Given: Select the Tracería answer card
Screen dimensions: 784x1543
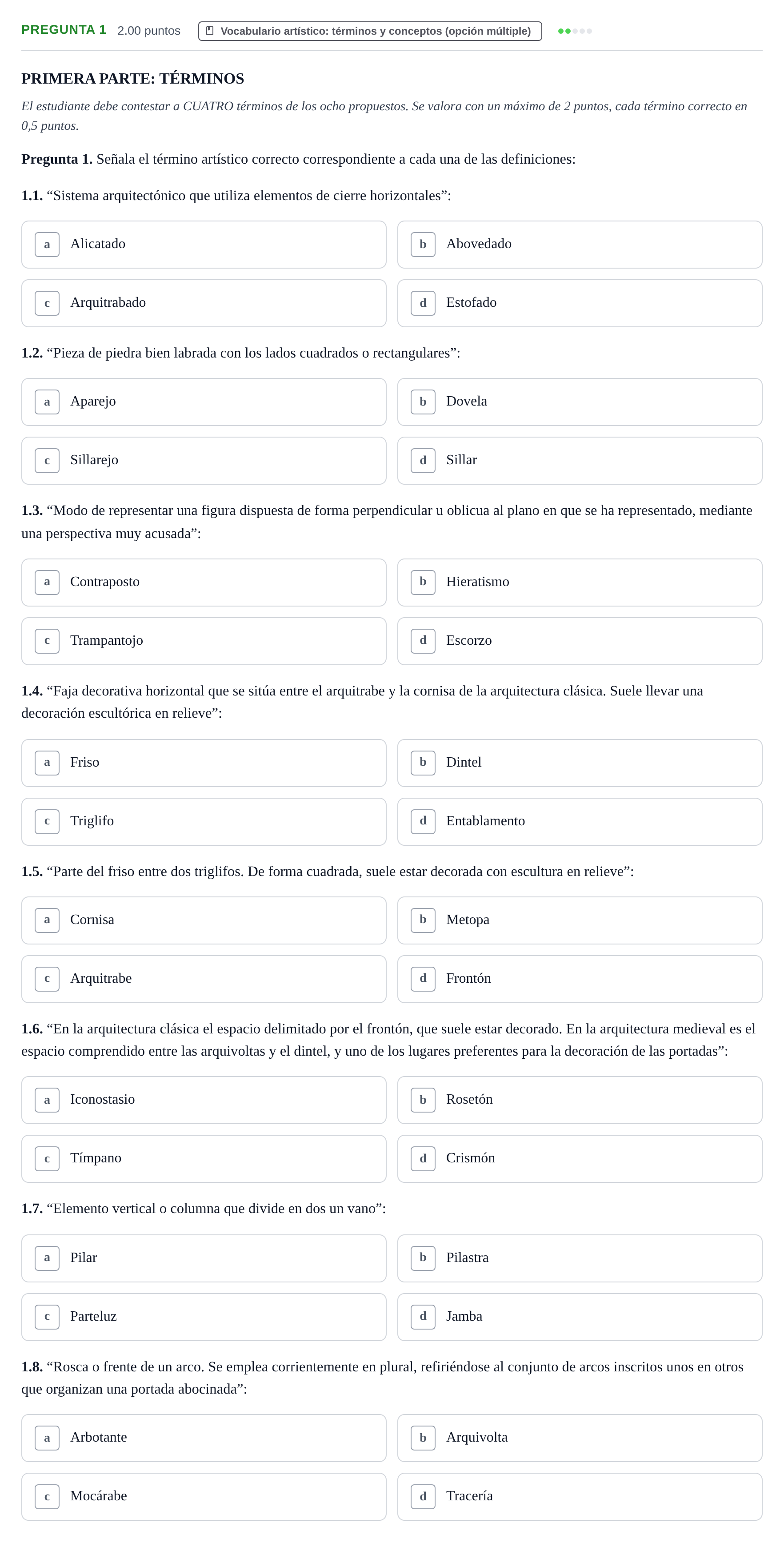Looking at the screenshot, I should (579, 1496).
